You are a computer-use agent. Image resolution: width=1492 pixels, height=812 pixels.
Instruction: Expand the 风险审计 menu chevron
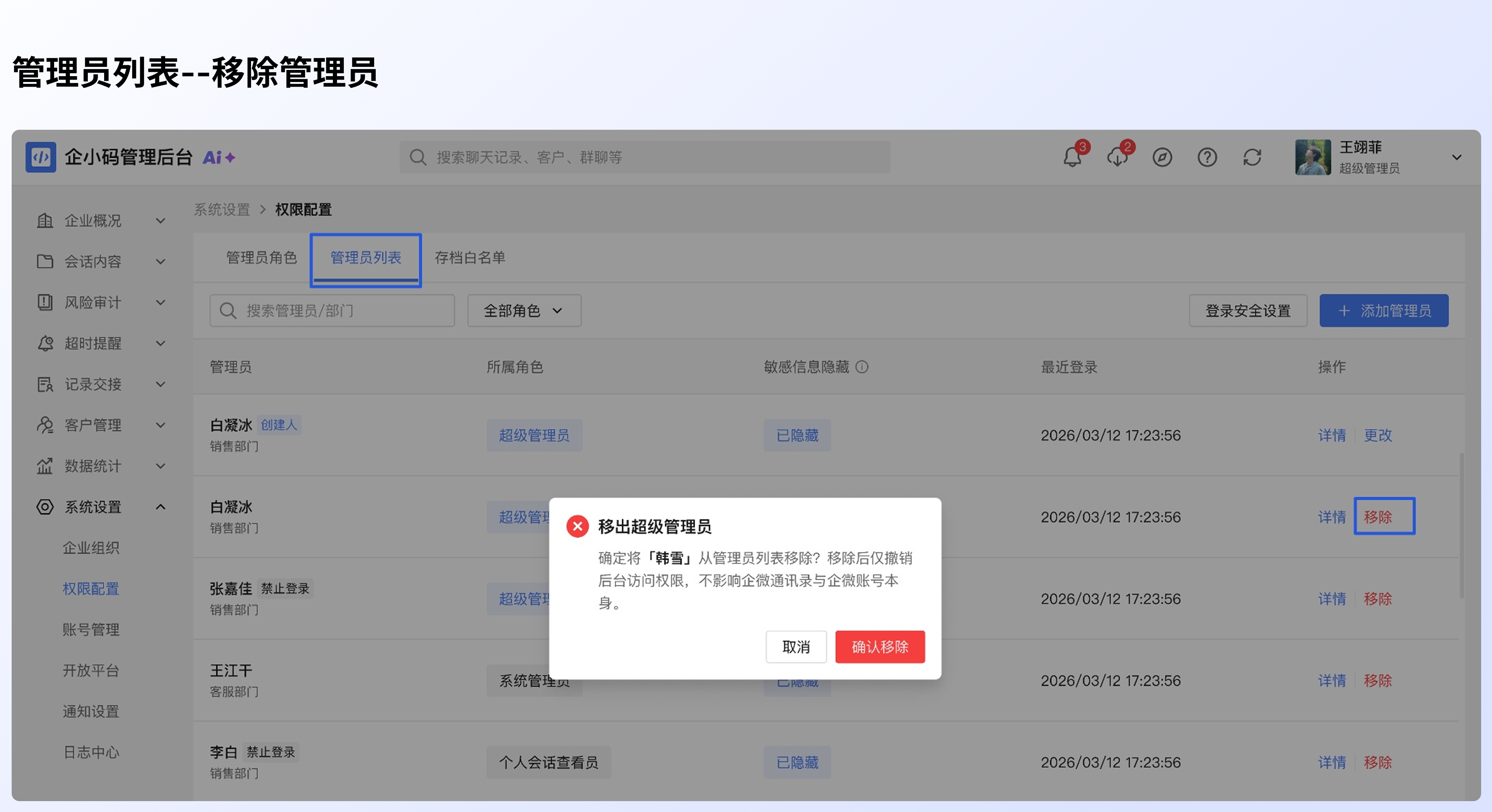(160, 302)
